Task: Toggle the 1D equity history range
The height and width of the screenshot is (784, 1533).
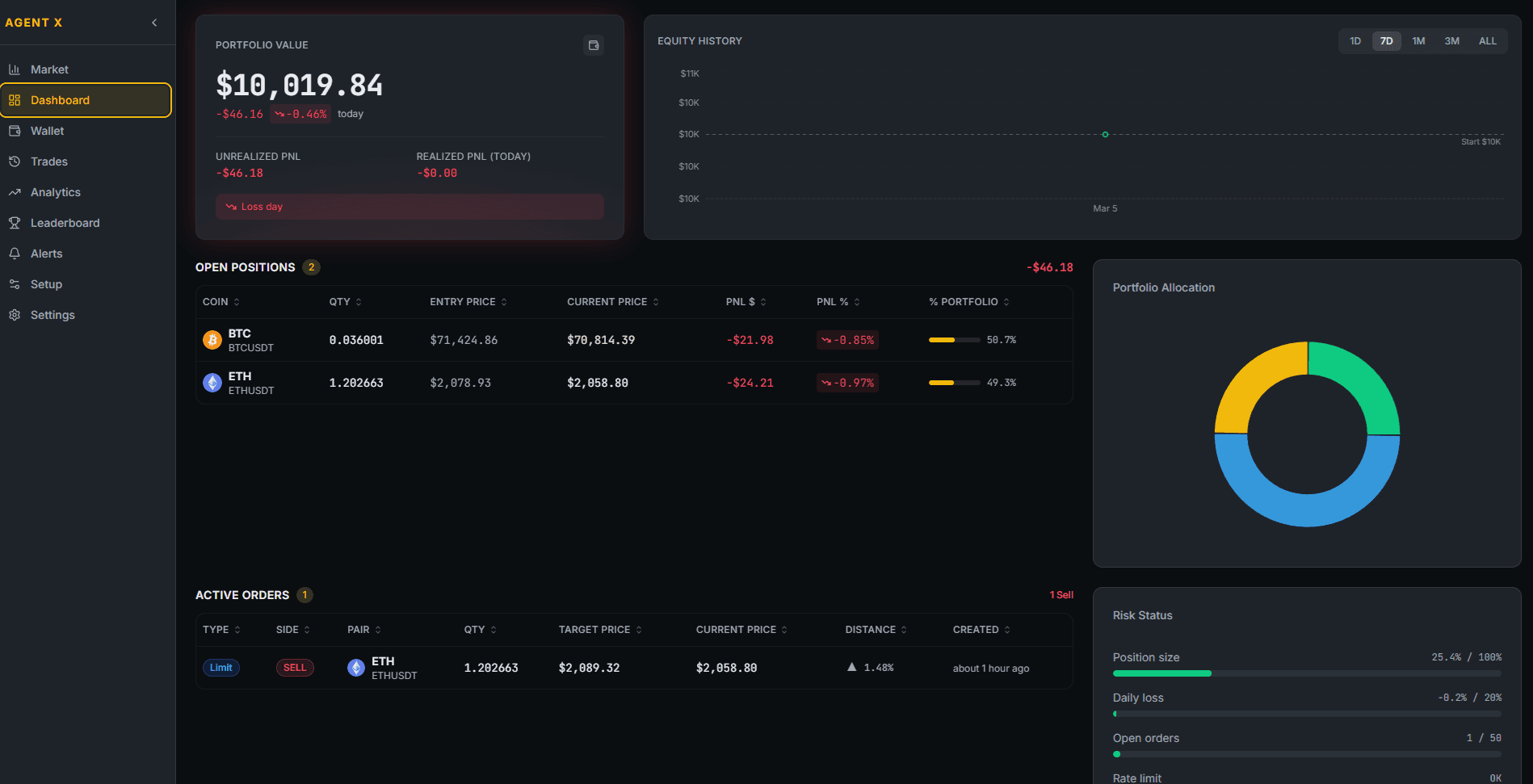Action: pyautogui.click(x=1355, y=40)
